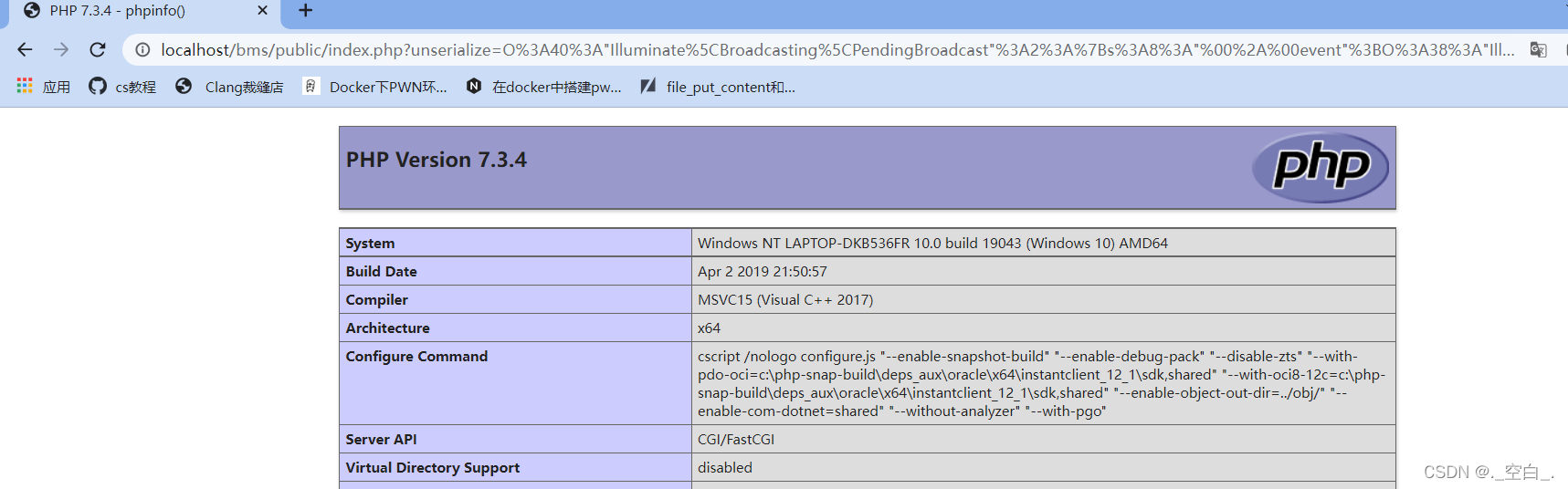The height and width of the screenshot is (489, 1568).
Task: Select the Architecture label
Action: click(x=387, y=328)
